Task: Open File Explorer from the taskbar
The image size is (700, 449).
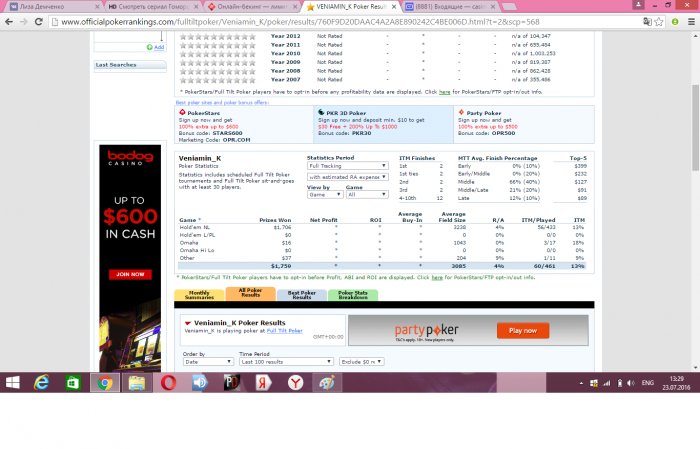Action: tap(137, 382)
